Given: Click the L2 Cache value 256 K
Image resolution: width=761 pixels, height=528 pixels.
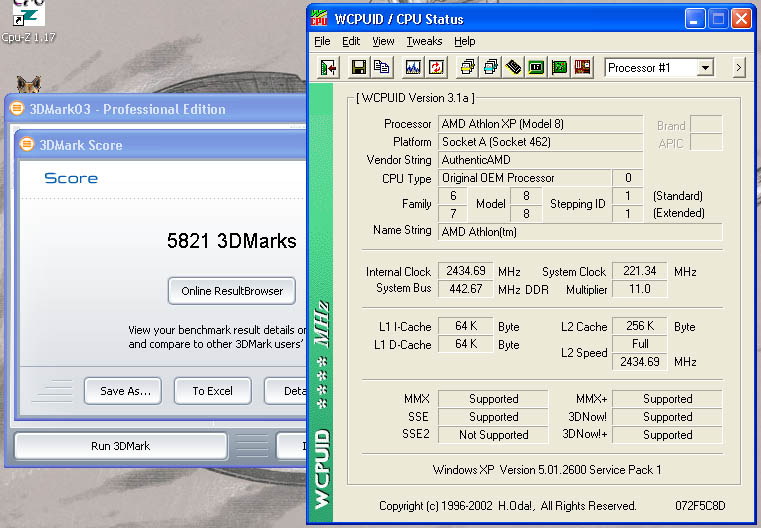Looking at the screenshot, I should click(640, 326).
